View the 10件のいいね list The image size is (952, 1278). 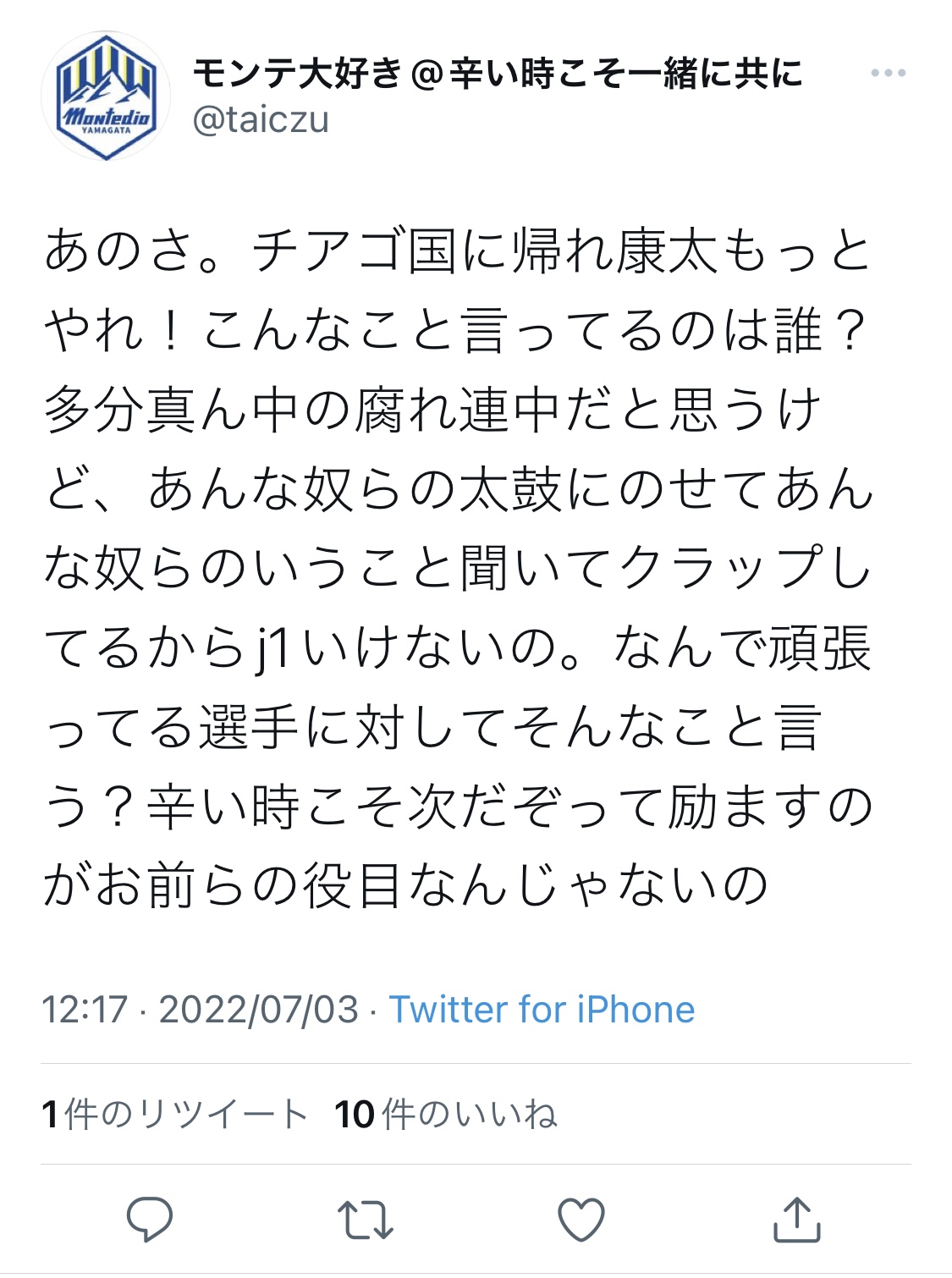(446, 1114)
